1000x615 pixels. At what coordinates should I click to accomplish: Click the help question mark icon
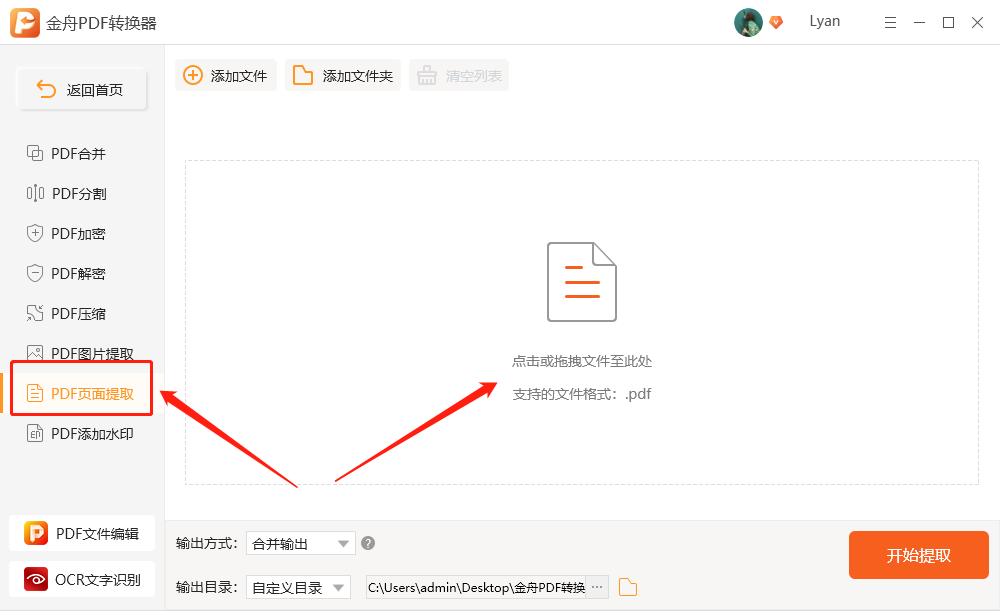(367, 543)
